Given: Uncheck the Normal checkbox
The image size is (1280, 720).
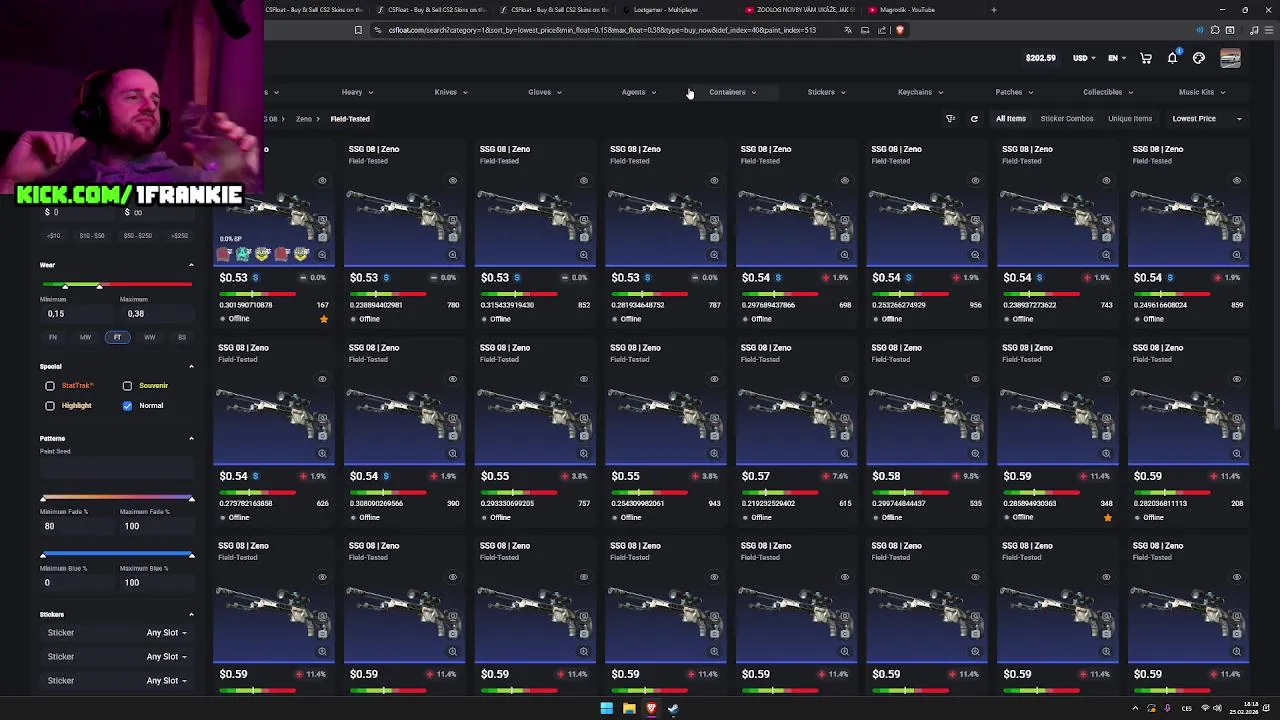Looking at the screenshot, I should [x=127, y=406].
